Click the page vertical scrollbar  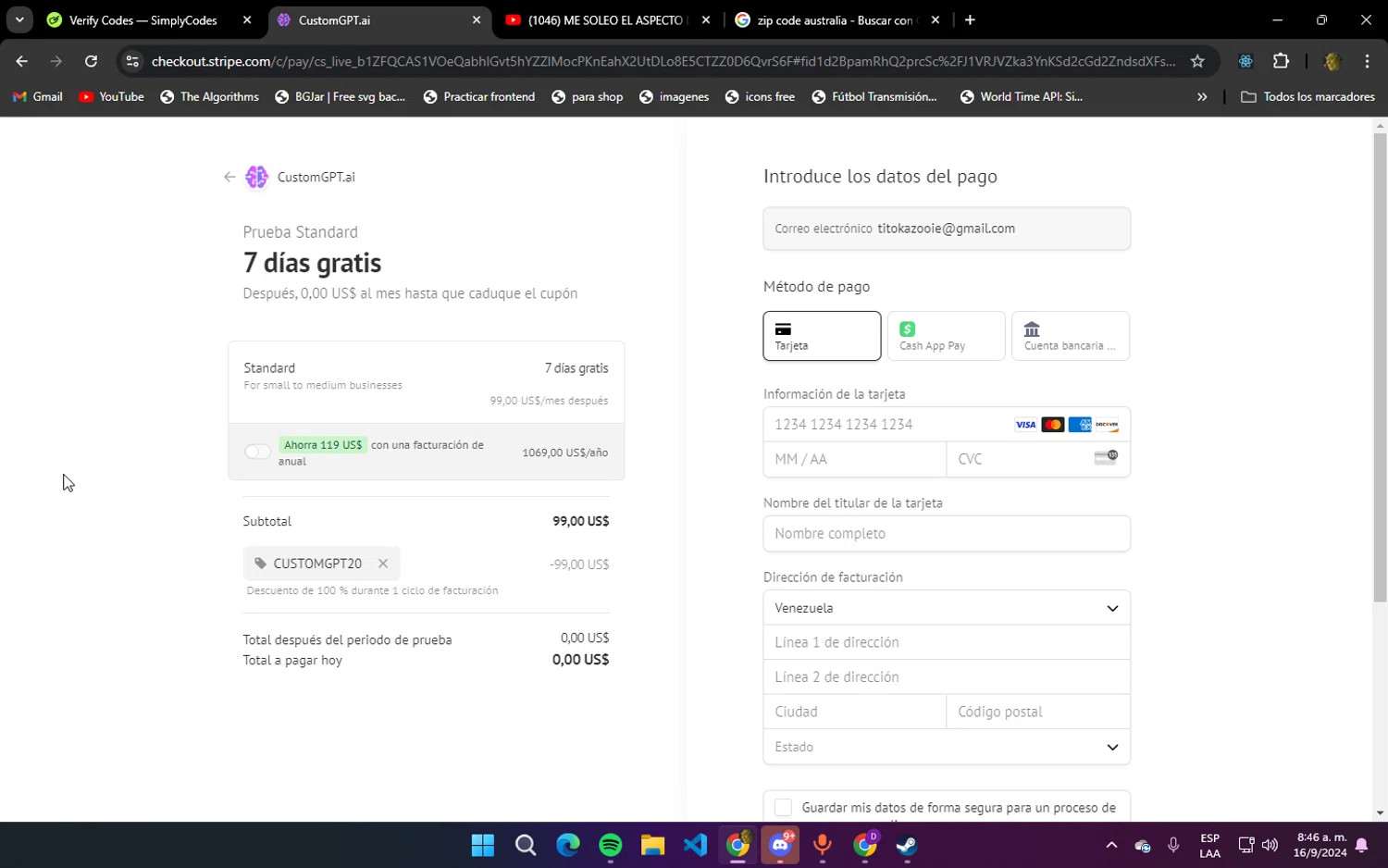1380,367
